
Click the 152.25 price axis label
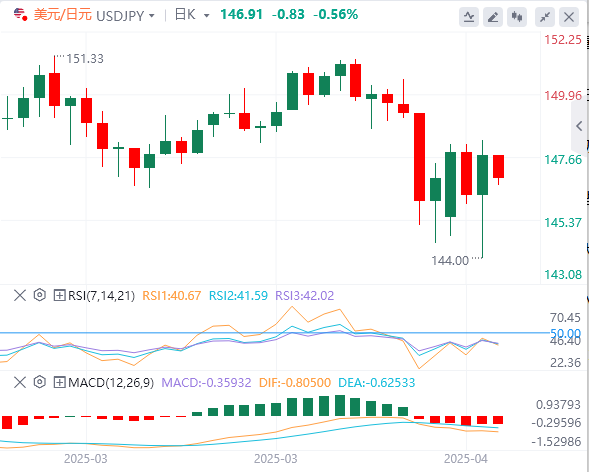point(563,39)
